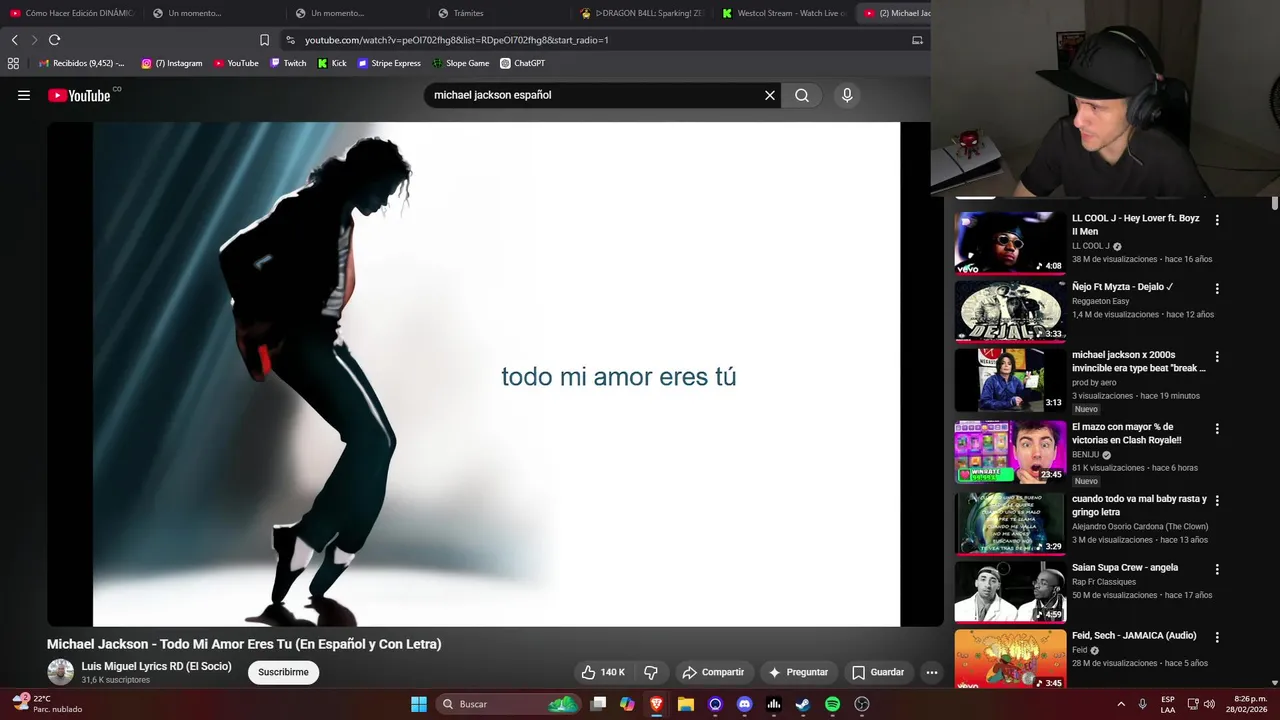Viewport: 1280px width, 720px height.
Task: Select the (2) Michael Jackson tab
Action: click(897, 13)
